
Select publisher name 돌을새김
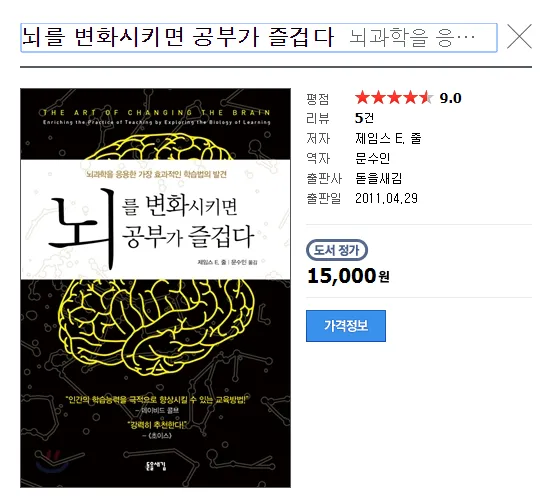[x=379, y=178]
